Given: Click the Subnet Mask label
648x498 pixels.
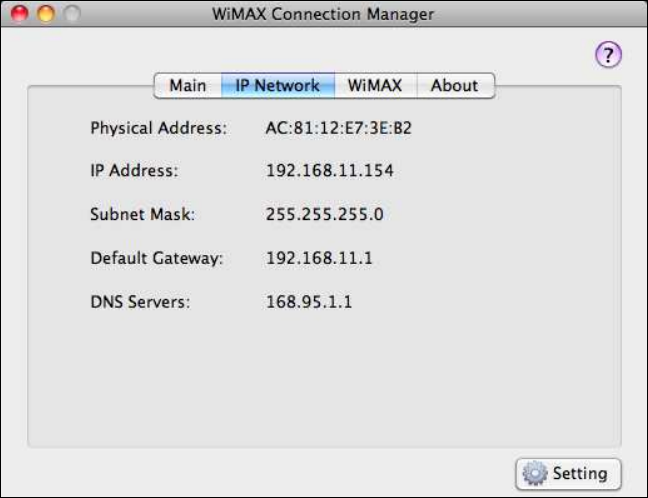Looking at the screenshot, I should (x=142, y=214).
